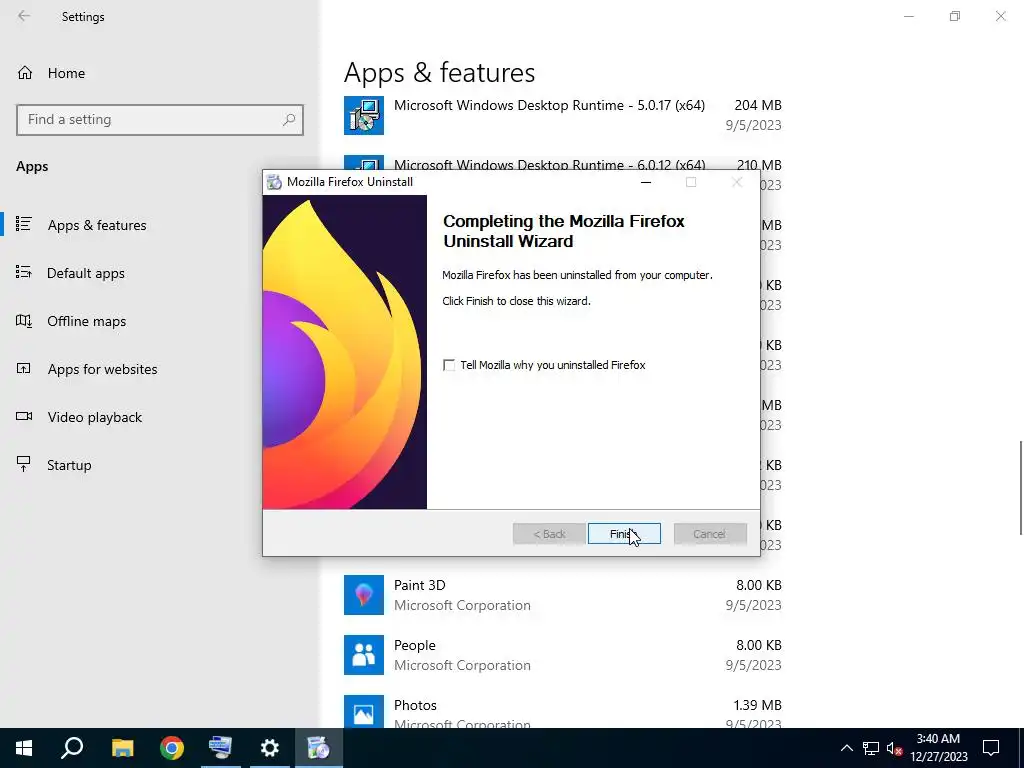1024x768 pixels.
Task: Select the Photos app entry
Action: pos(562,712)
